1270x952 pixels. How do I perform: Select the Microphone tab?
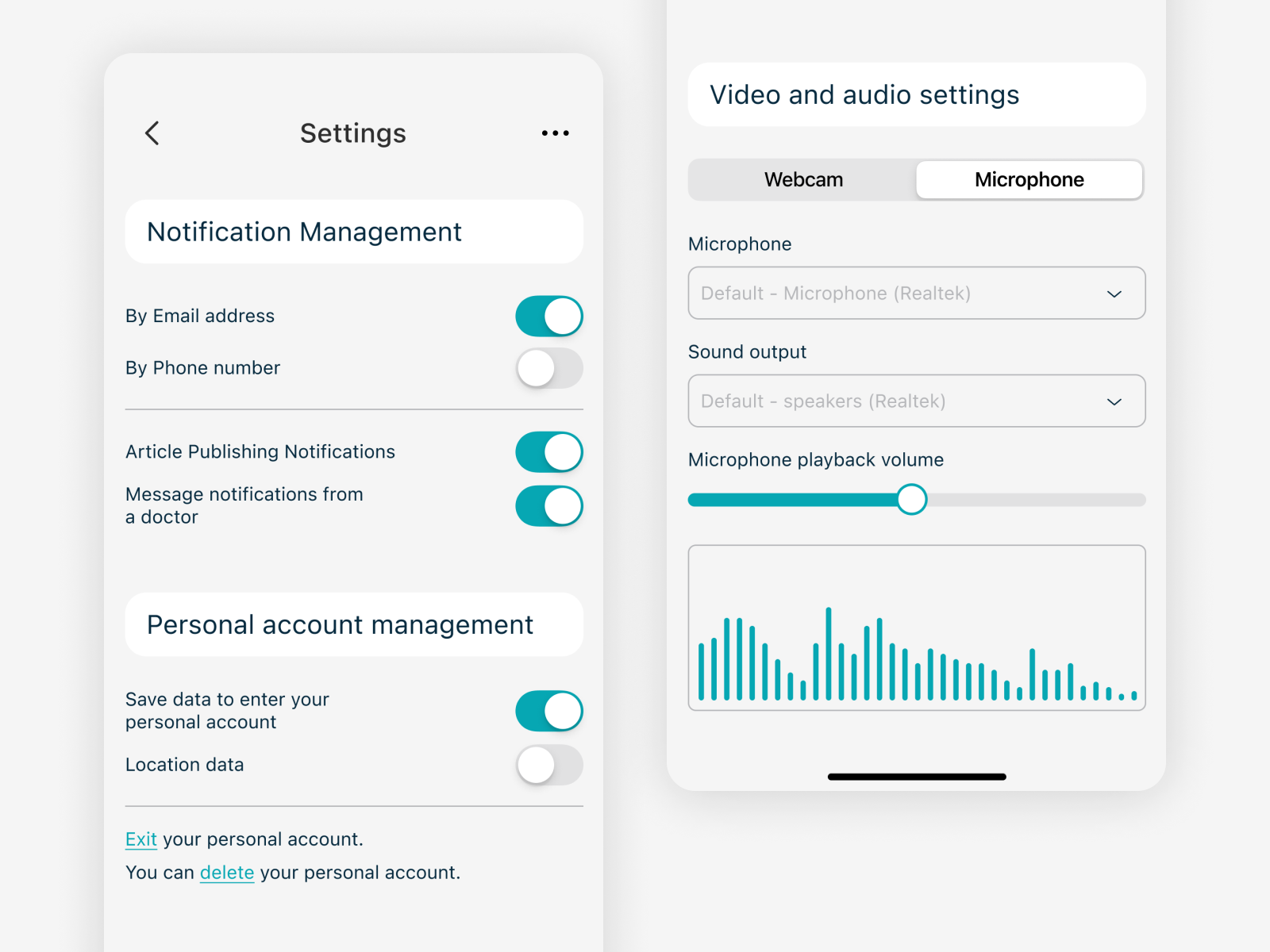click(x=1028, y=179)
